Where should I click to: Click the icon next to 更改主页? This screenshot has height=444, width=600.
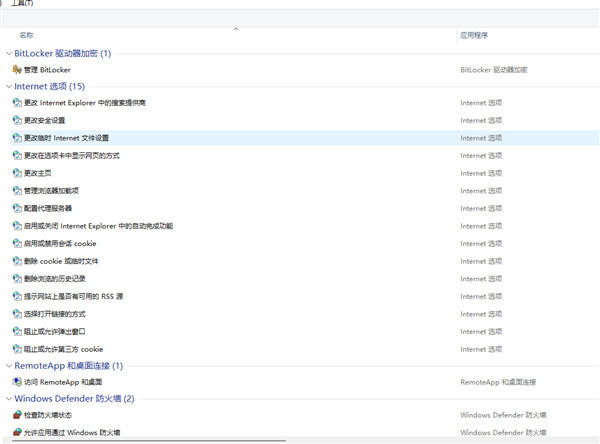point(17,173)
